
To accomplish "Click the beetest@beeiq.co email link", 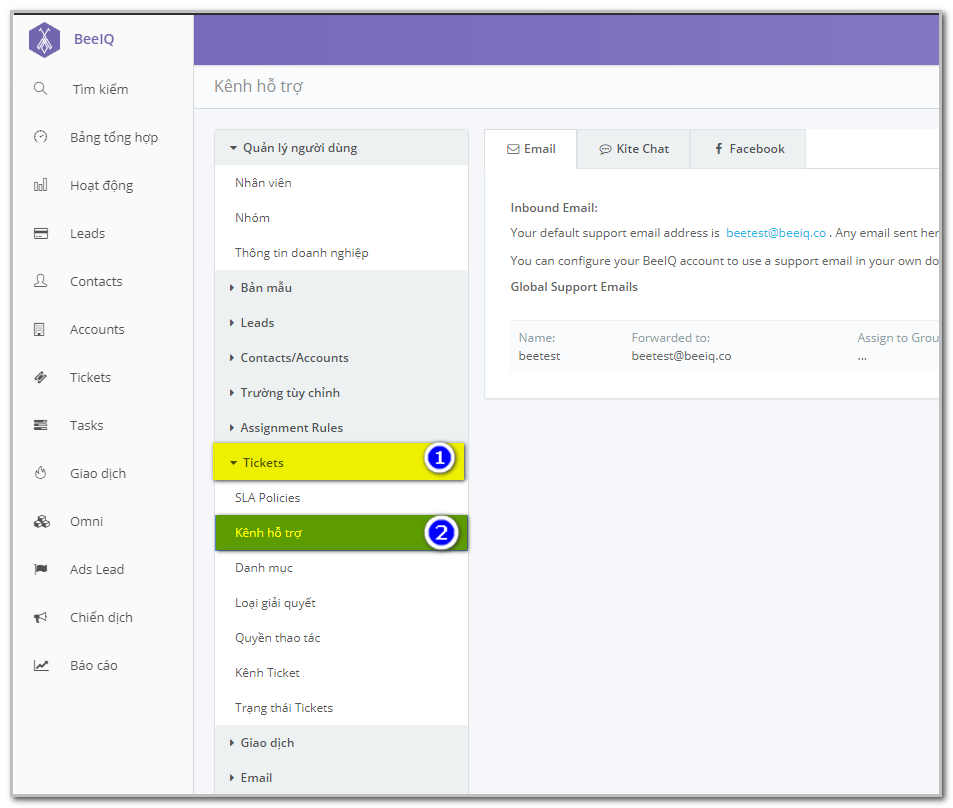I will (776, 233).
